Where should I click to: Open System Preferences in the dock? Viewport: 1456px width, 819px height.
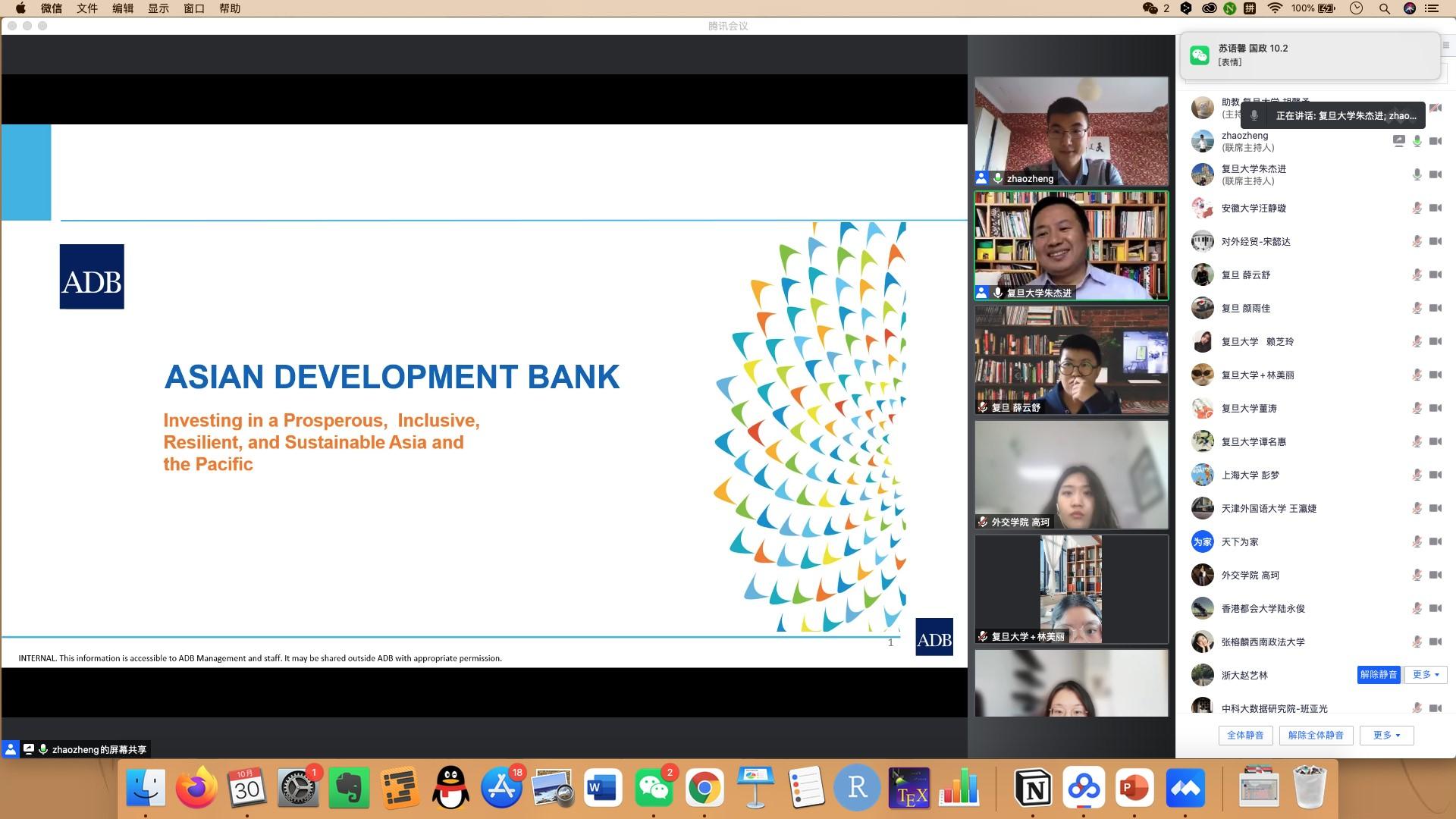click(x=298, y=788)
